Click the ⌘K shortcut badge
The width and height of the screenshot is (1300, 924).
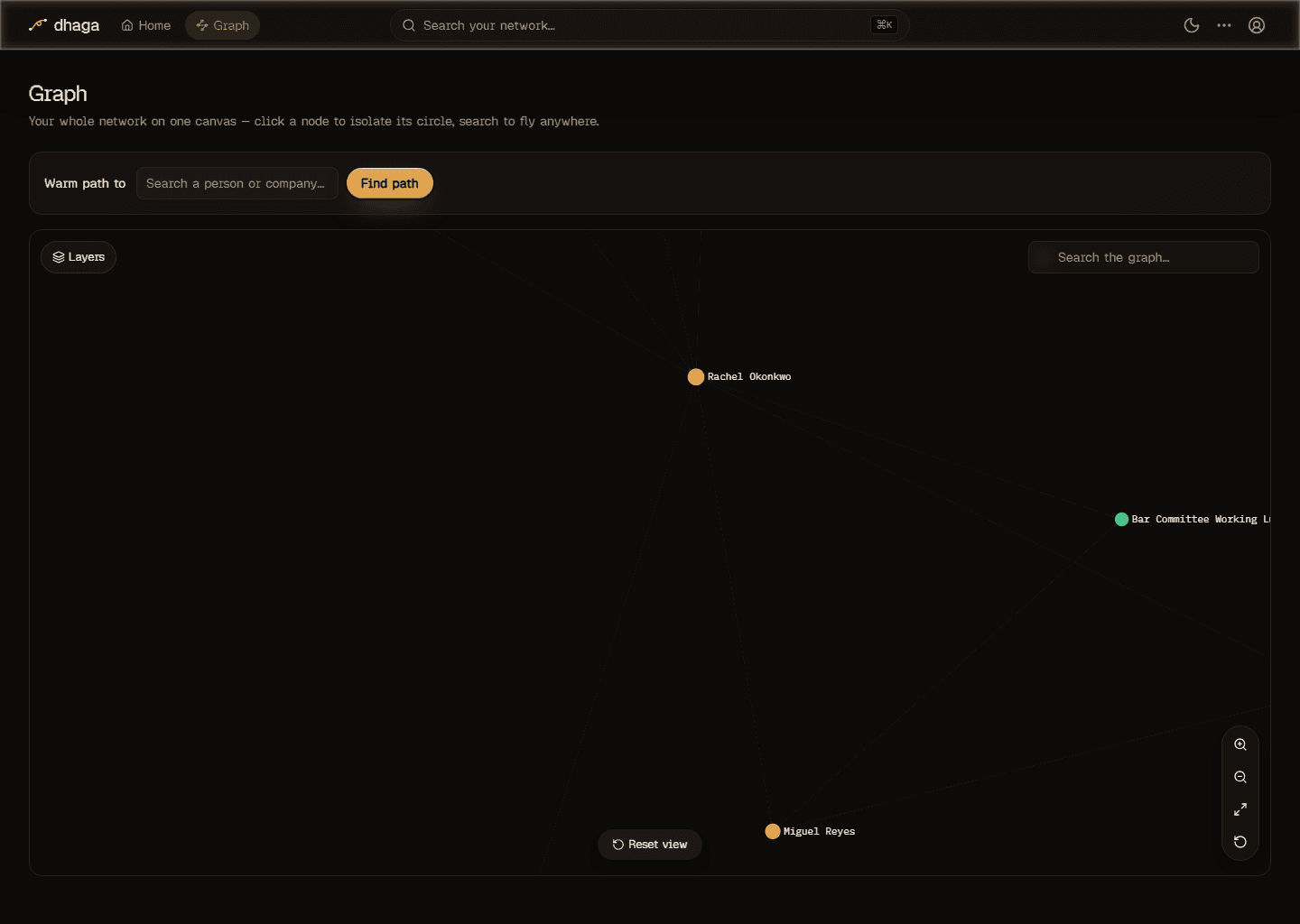pyautogui.click(x=885, y=25)
